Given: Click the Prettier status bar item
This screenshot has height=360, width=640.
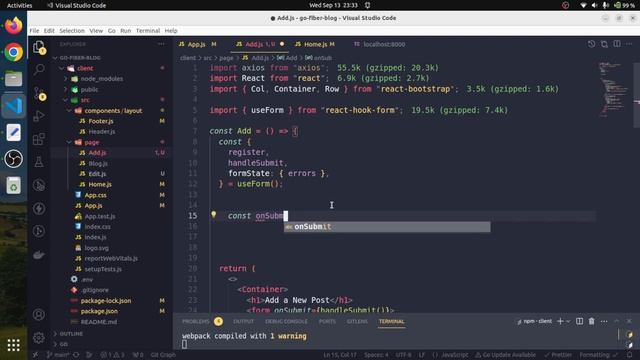Looking at the screenshot, I should click(558, 355).
